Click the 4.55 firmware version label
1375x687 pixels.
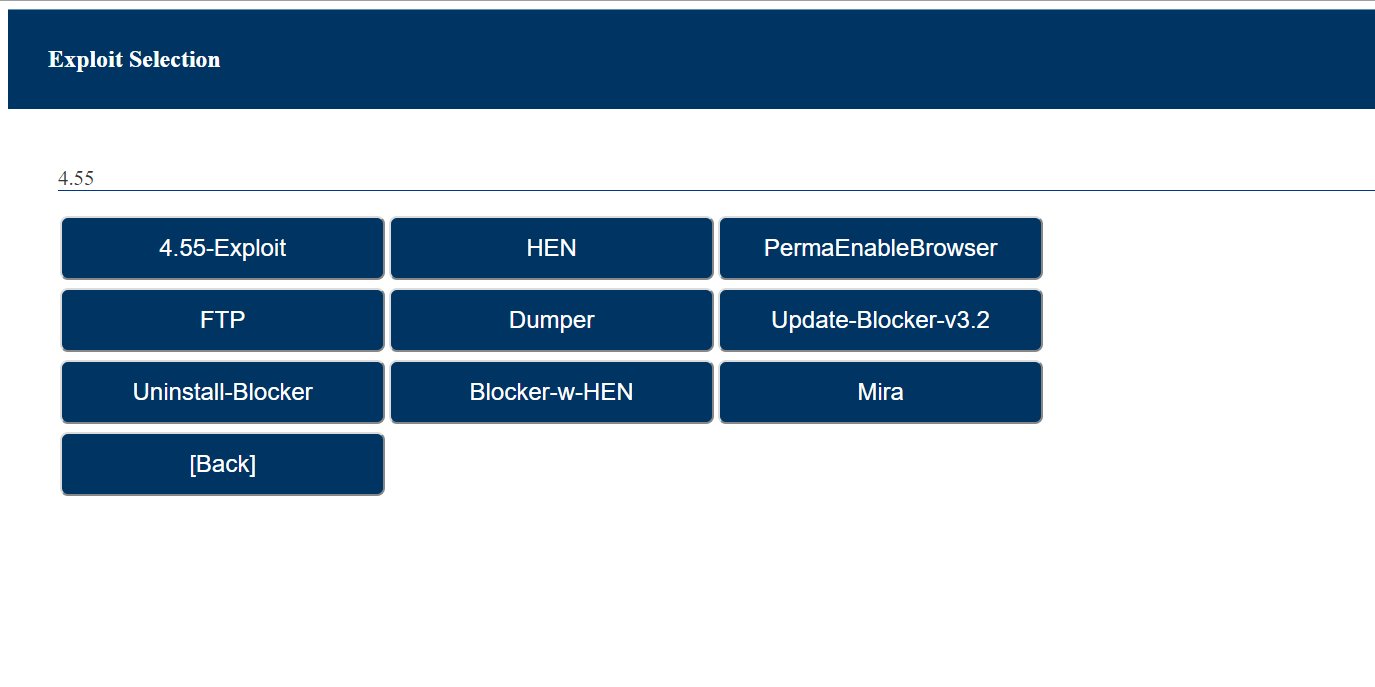(x=76, y=179)
